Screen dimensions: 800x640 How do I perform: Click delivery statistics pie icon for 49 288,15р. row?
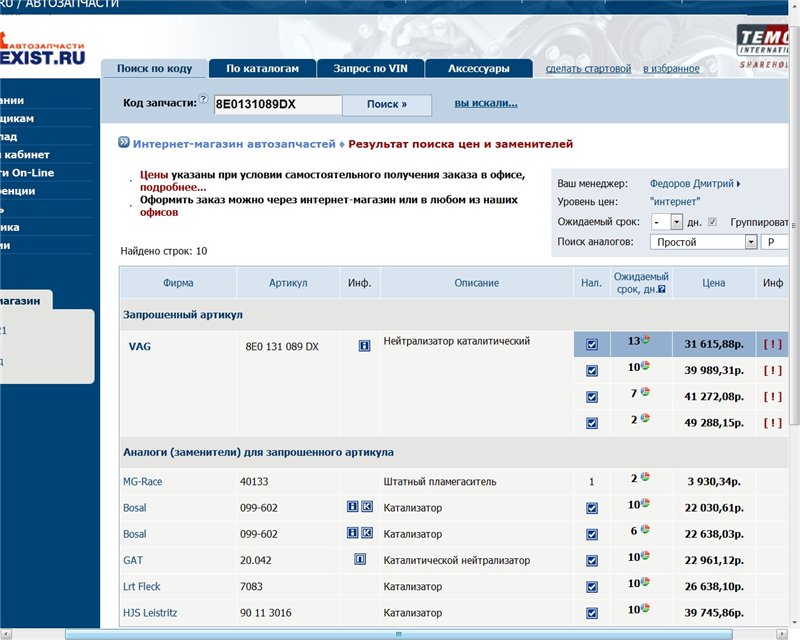pos(645,418)
